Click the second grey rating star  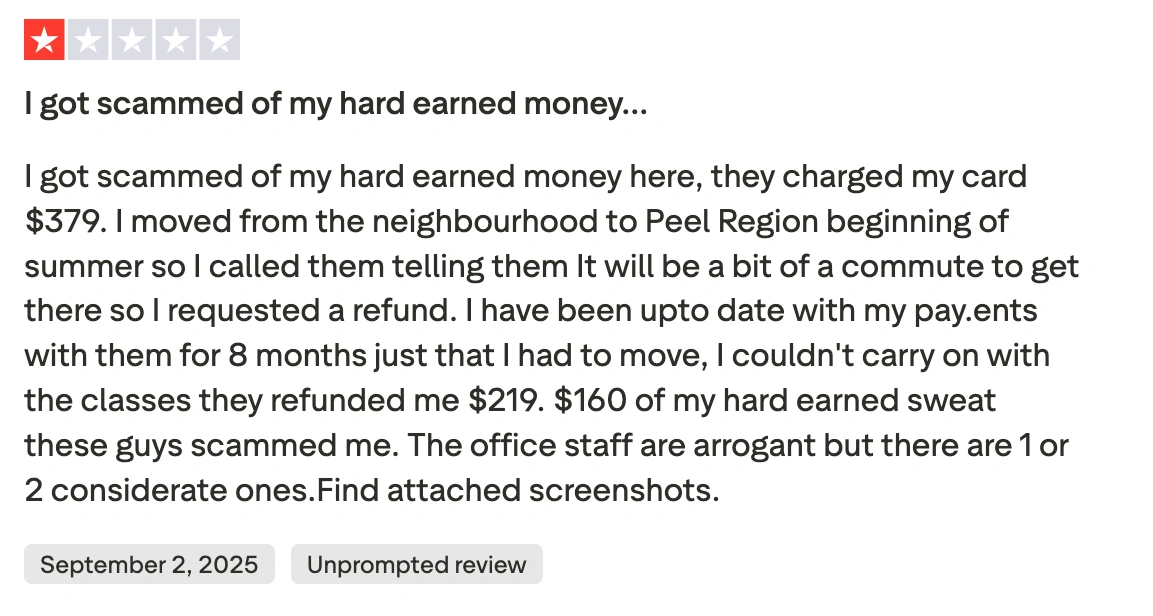(x=88, y=41)
